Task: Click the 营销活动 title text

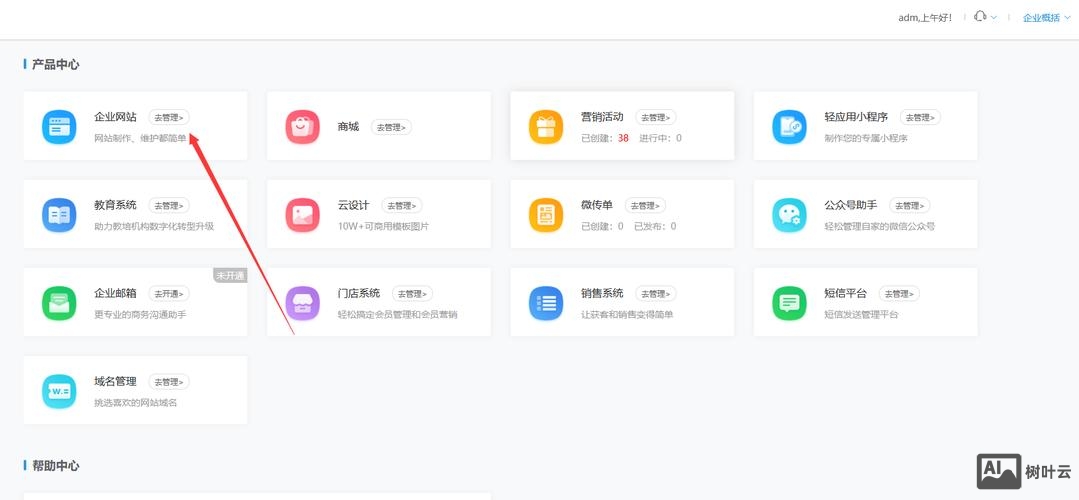Action: 602,117
